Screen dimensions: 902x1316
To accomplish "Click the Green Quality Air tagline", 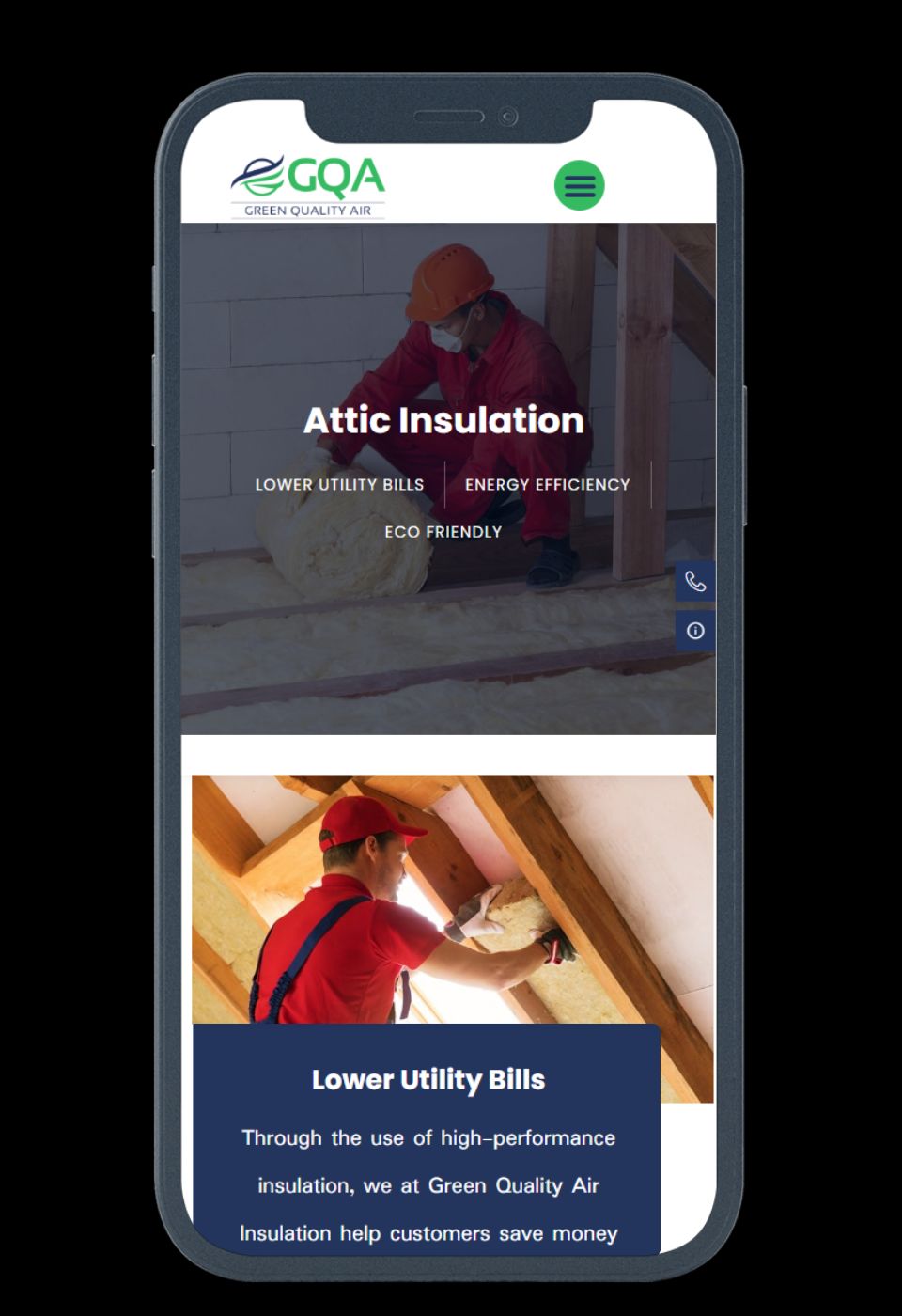I will point(308,211).
